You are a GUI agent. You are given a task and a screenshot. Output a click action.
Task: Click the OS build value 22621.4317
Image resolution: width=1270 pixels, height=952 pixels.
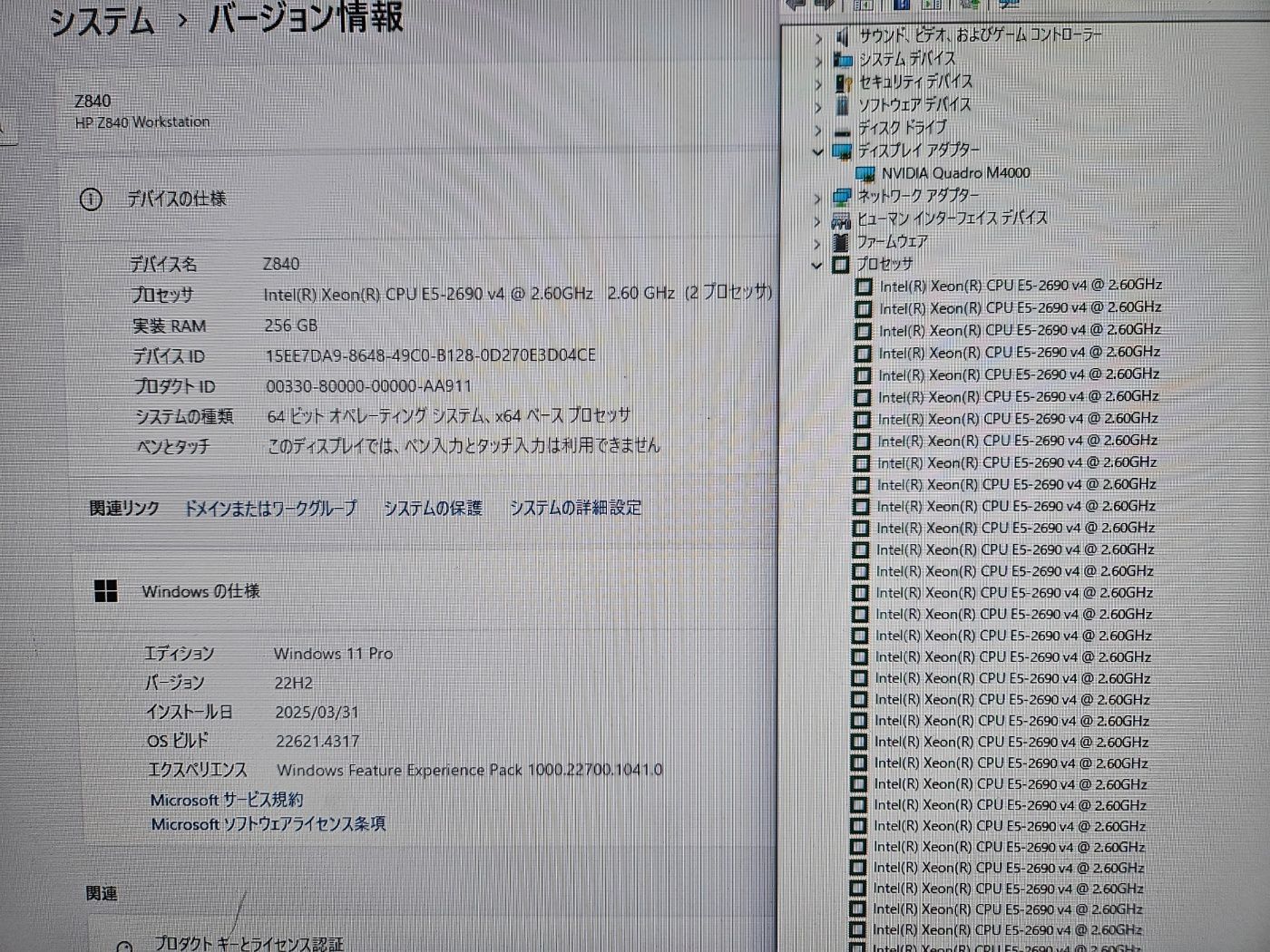[x=317, y=742]
